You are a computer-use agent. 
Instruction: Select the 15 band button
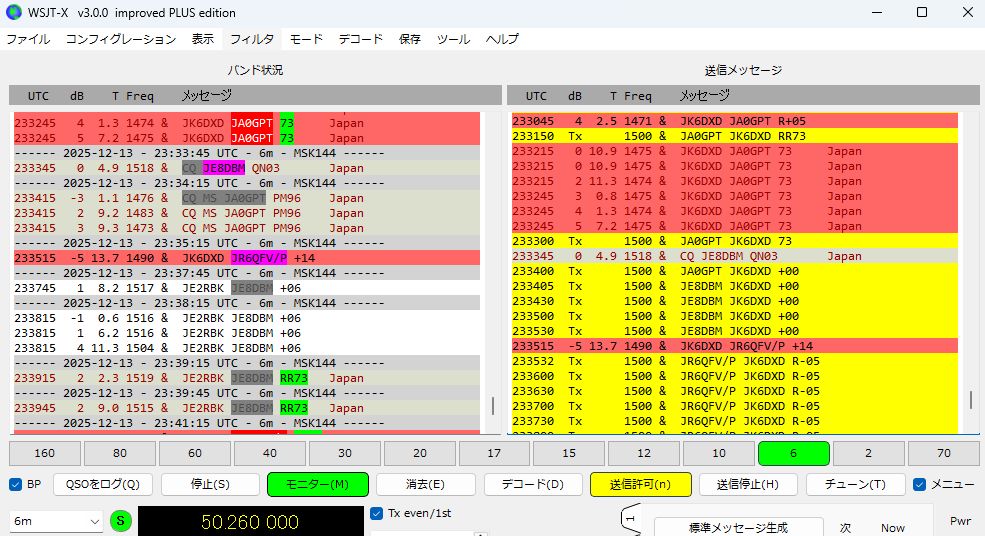point(569,453)
